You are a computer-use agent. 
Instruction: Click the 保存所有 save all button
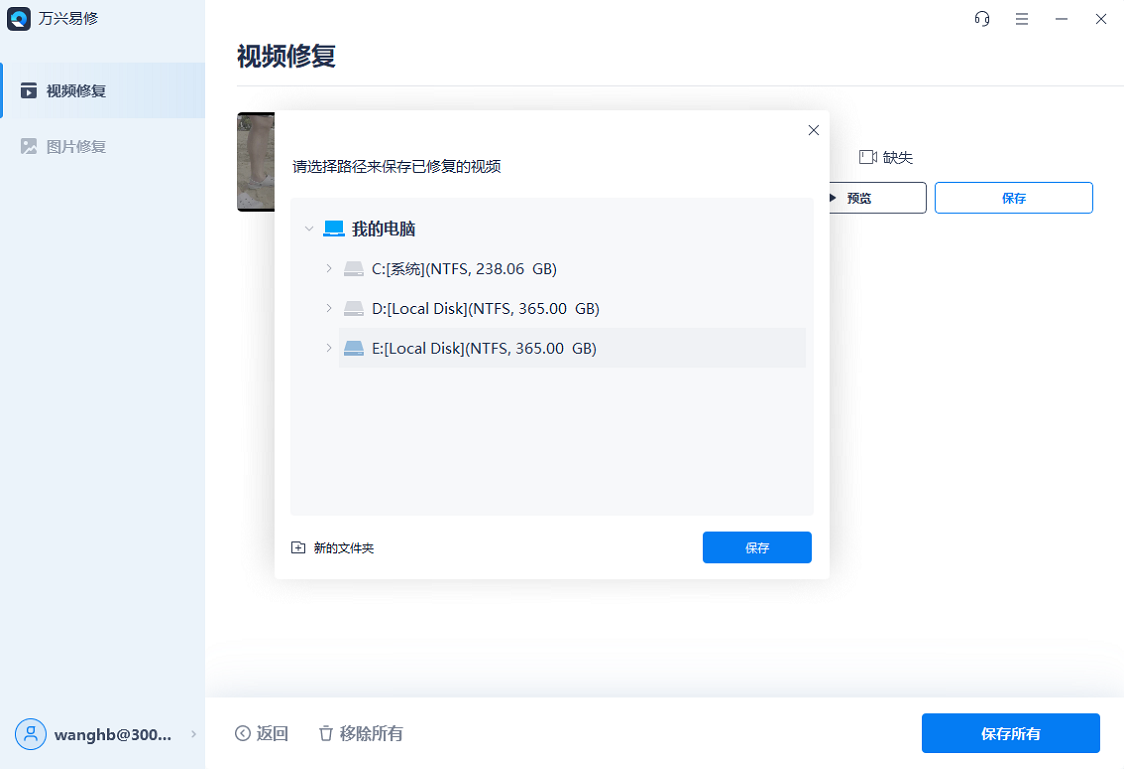(1010, 733)
